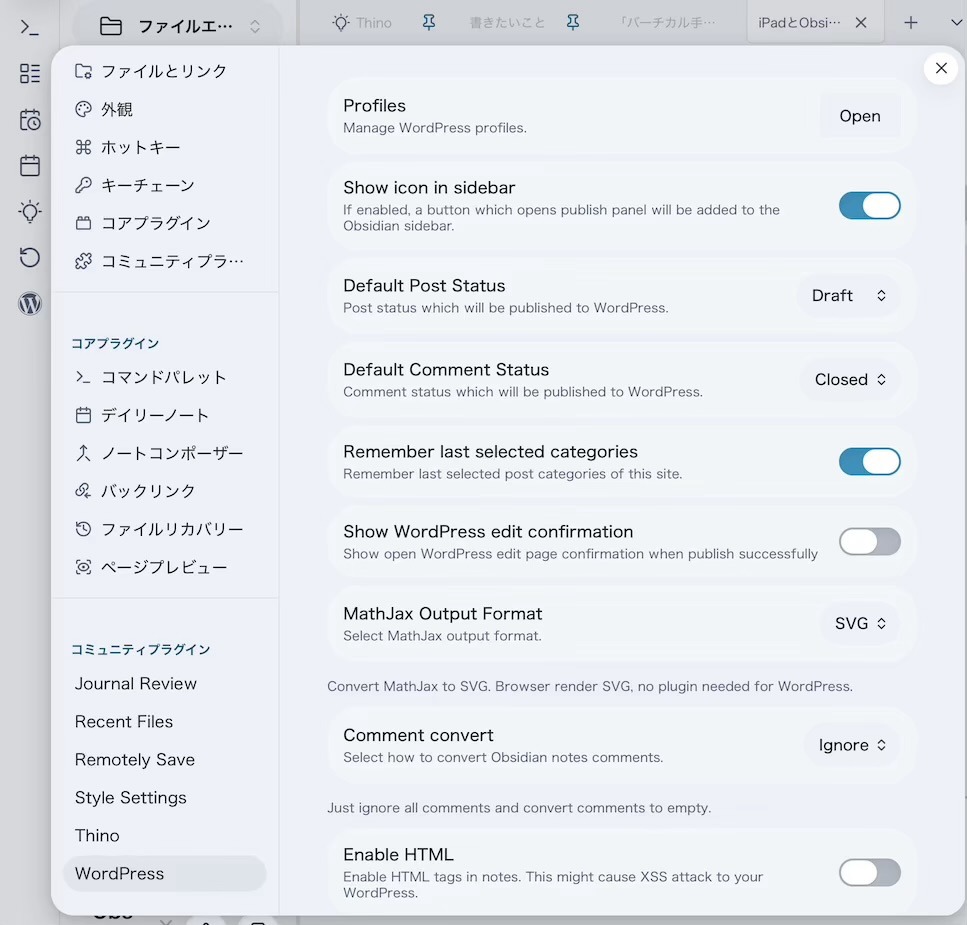This screenshot has height=925, width=967.
Task: Open 外観 appearance settings
Action: pos(165,110)
